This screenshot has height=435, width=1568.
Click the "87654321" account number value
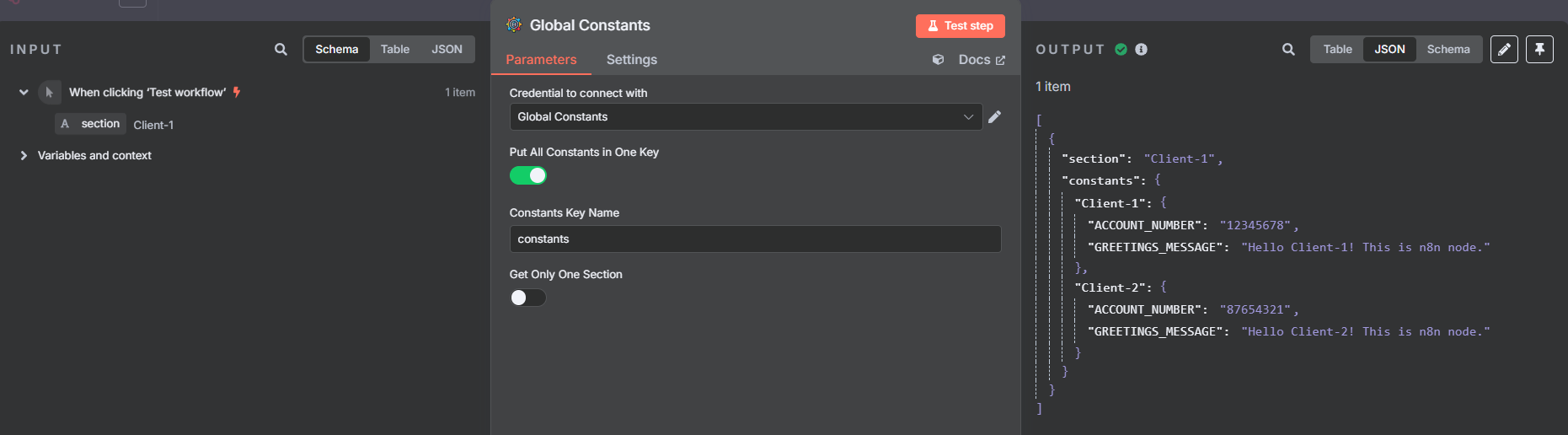(x=1255, y=309)
